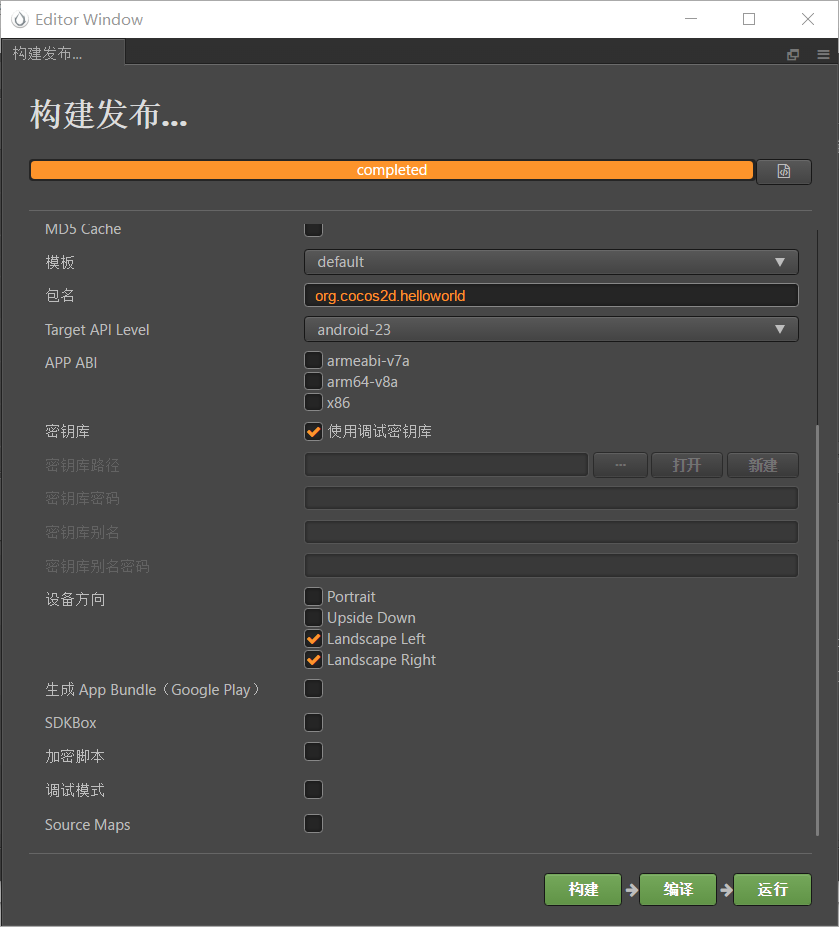The width and height of the screenshot is (839, 927).
Task: Disable Landscape Right orientation
Action: click(313, 660)
